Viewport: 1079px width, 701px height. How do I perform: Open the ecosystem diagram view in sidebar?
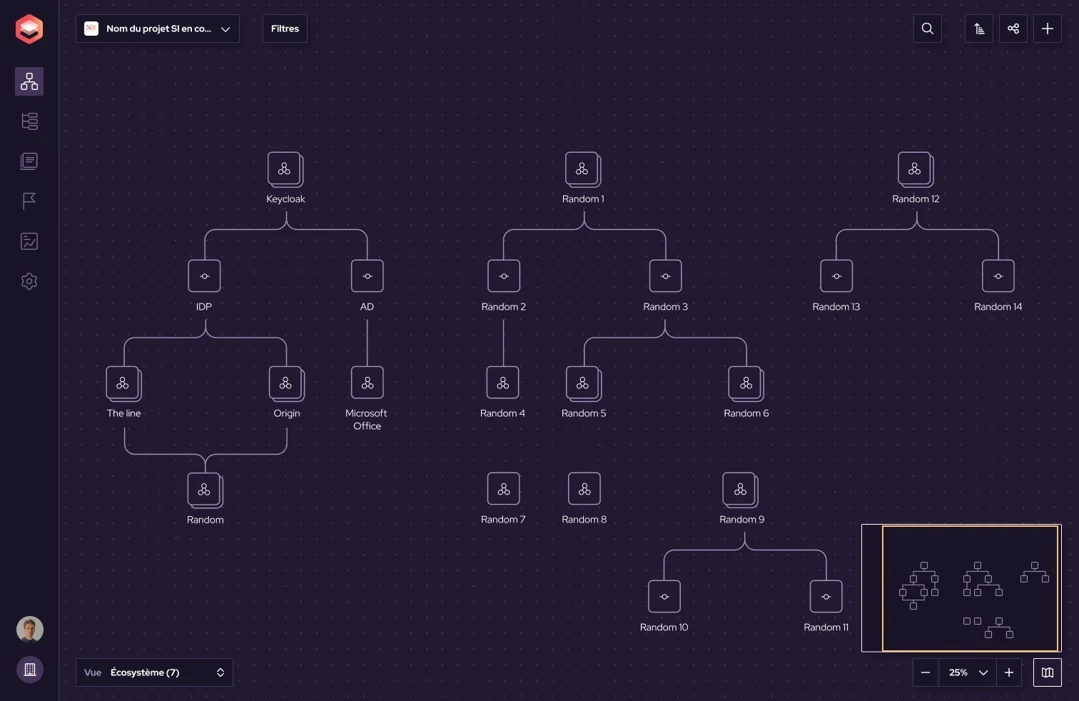point(29,81)
